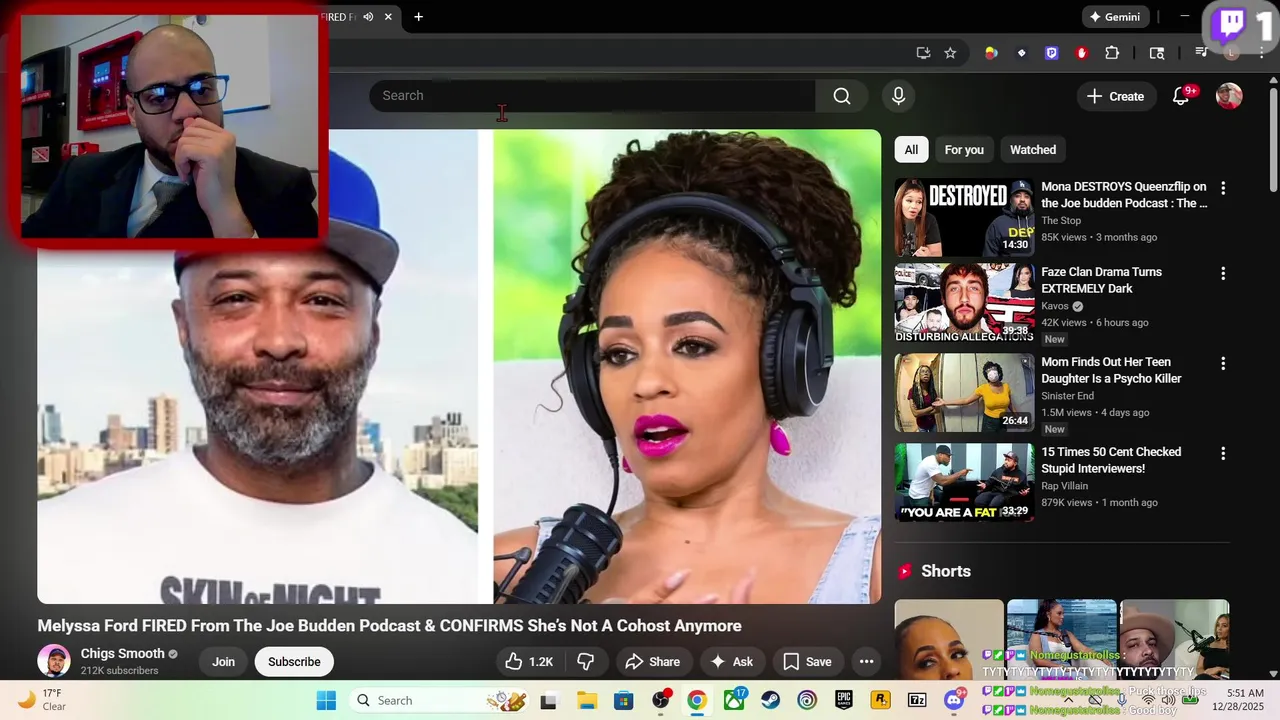The width and height of the screenshot is (1280, 720).
Task: Select the All filter chip
Action: tap(911, 150)
